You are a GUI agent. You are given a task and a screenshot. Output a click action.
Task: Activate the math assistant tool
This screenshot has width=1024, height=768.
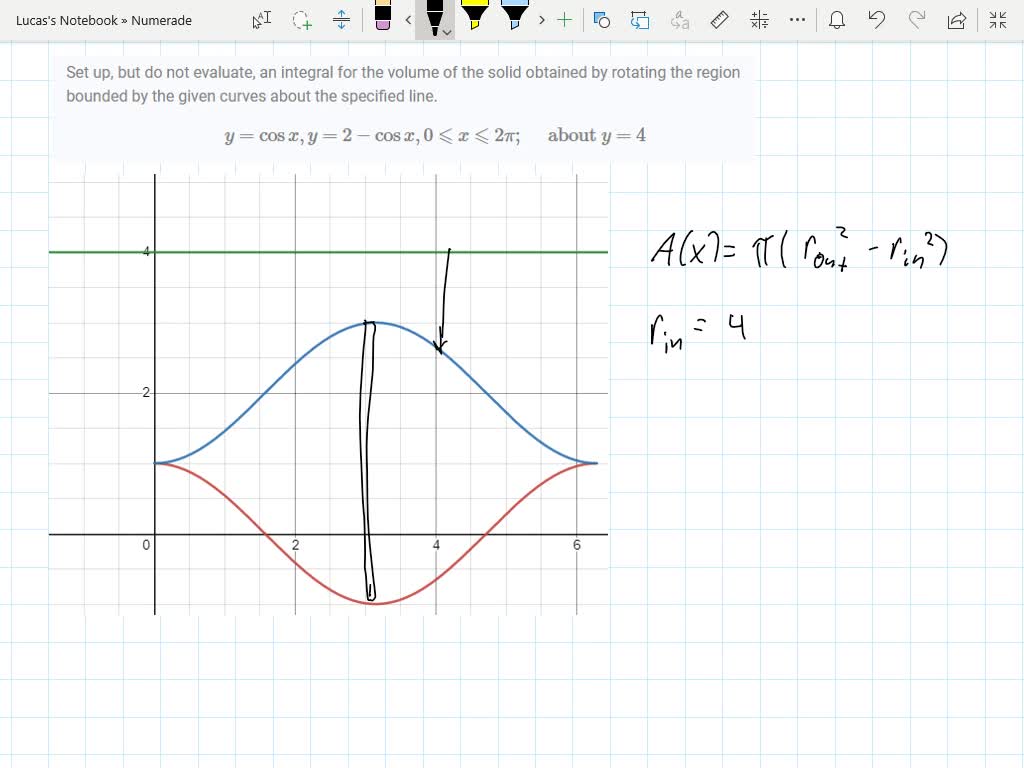click(x=759, y=19)
